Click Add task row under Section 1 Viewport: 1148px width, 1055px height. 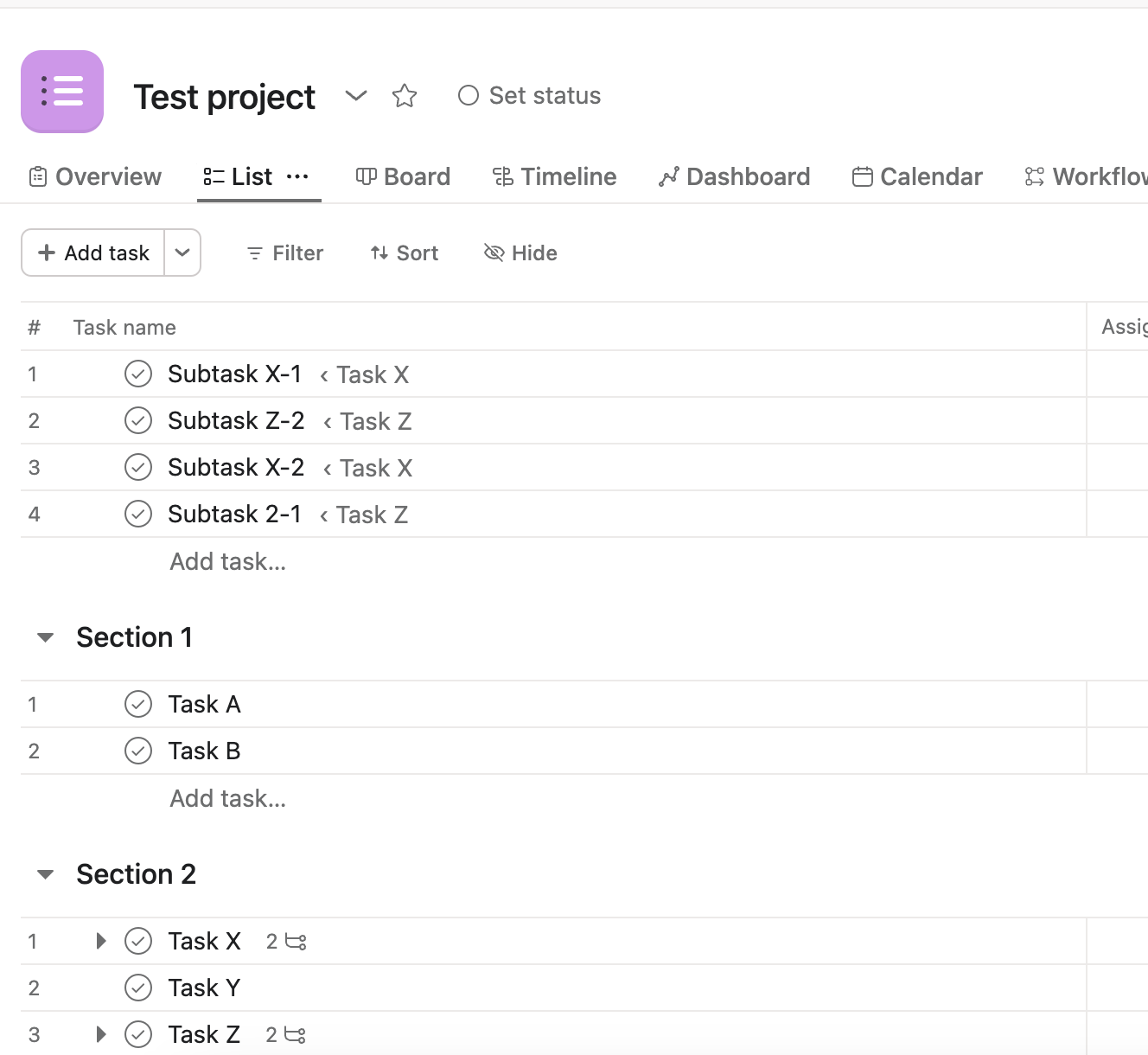click(228, 799)
